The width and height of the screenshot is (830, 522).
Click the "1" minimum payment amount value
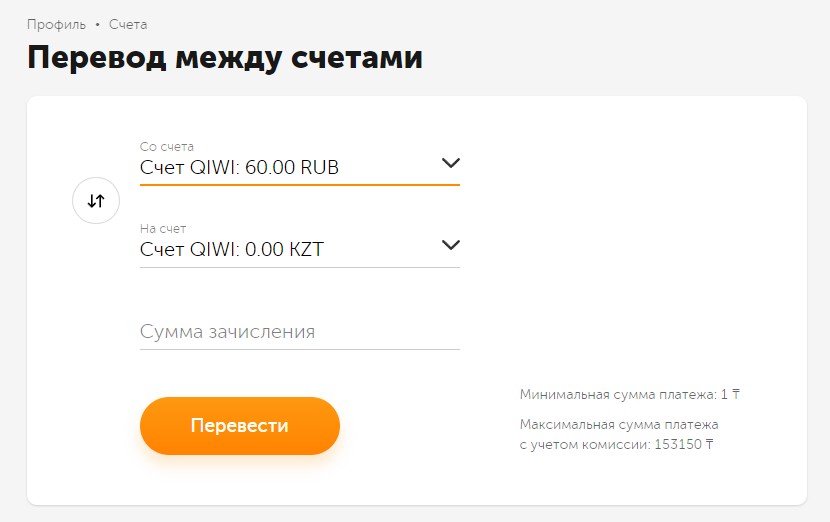coord(724,395)
